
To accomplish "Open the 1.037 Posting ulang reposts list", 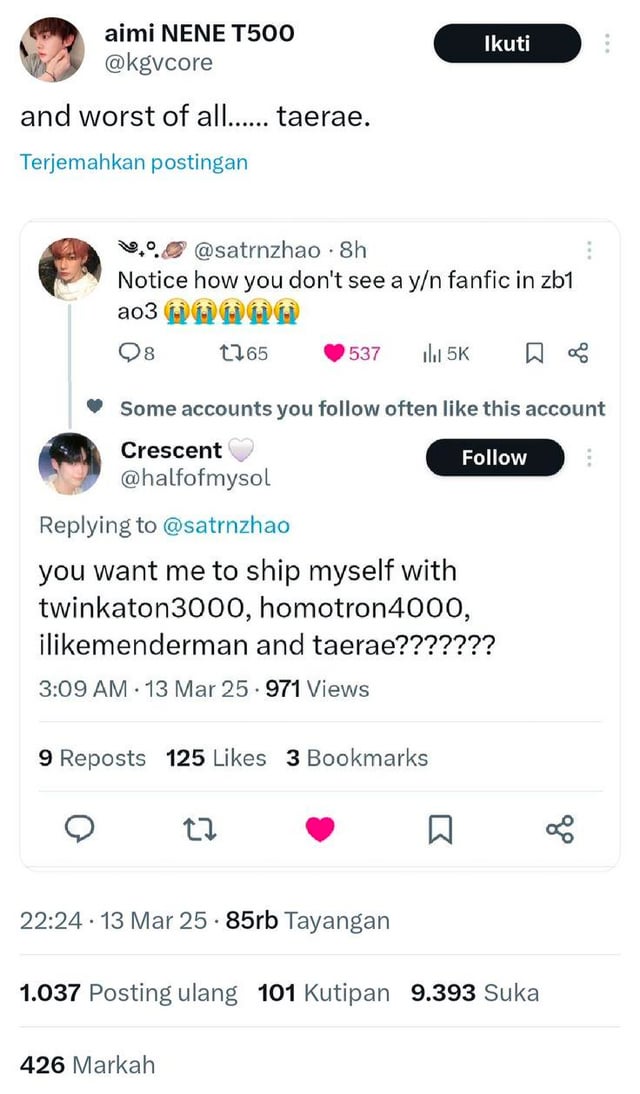I will (x=129, y=993).
